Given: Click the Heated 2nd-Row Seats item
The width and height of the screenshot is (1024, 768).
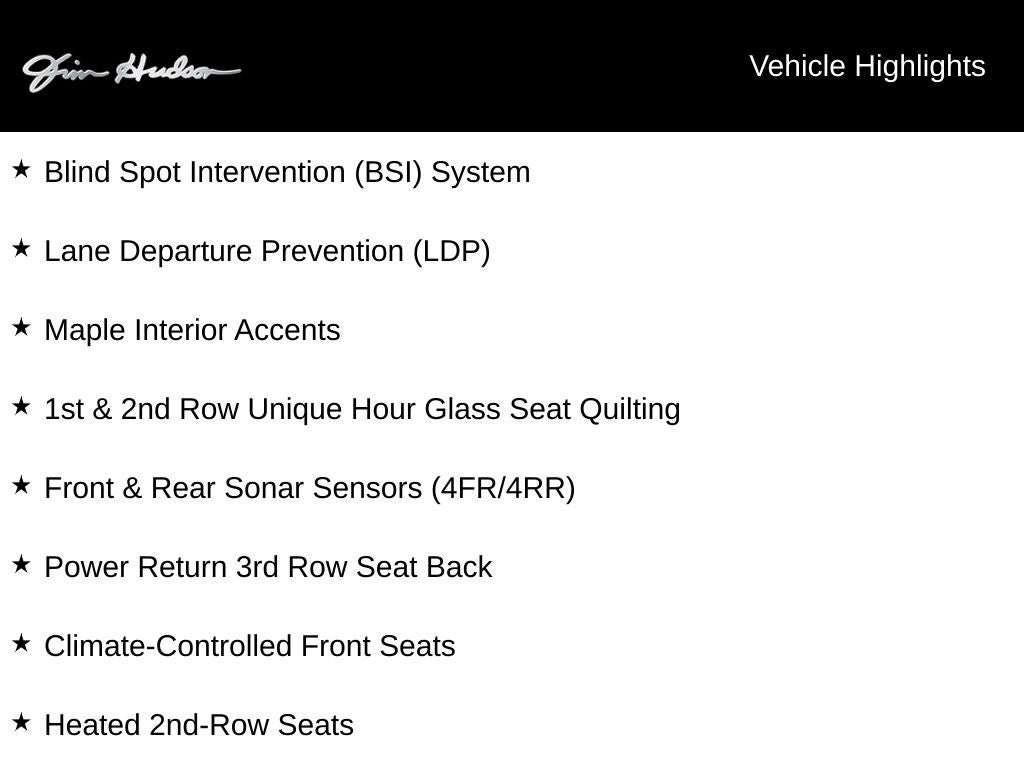Looking at the screenshot, I should point(199,725).
